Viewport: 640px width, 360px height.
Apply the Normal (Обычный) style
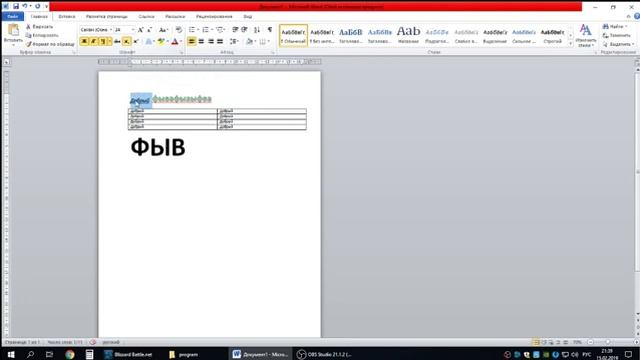(293, 36)
